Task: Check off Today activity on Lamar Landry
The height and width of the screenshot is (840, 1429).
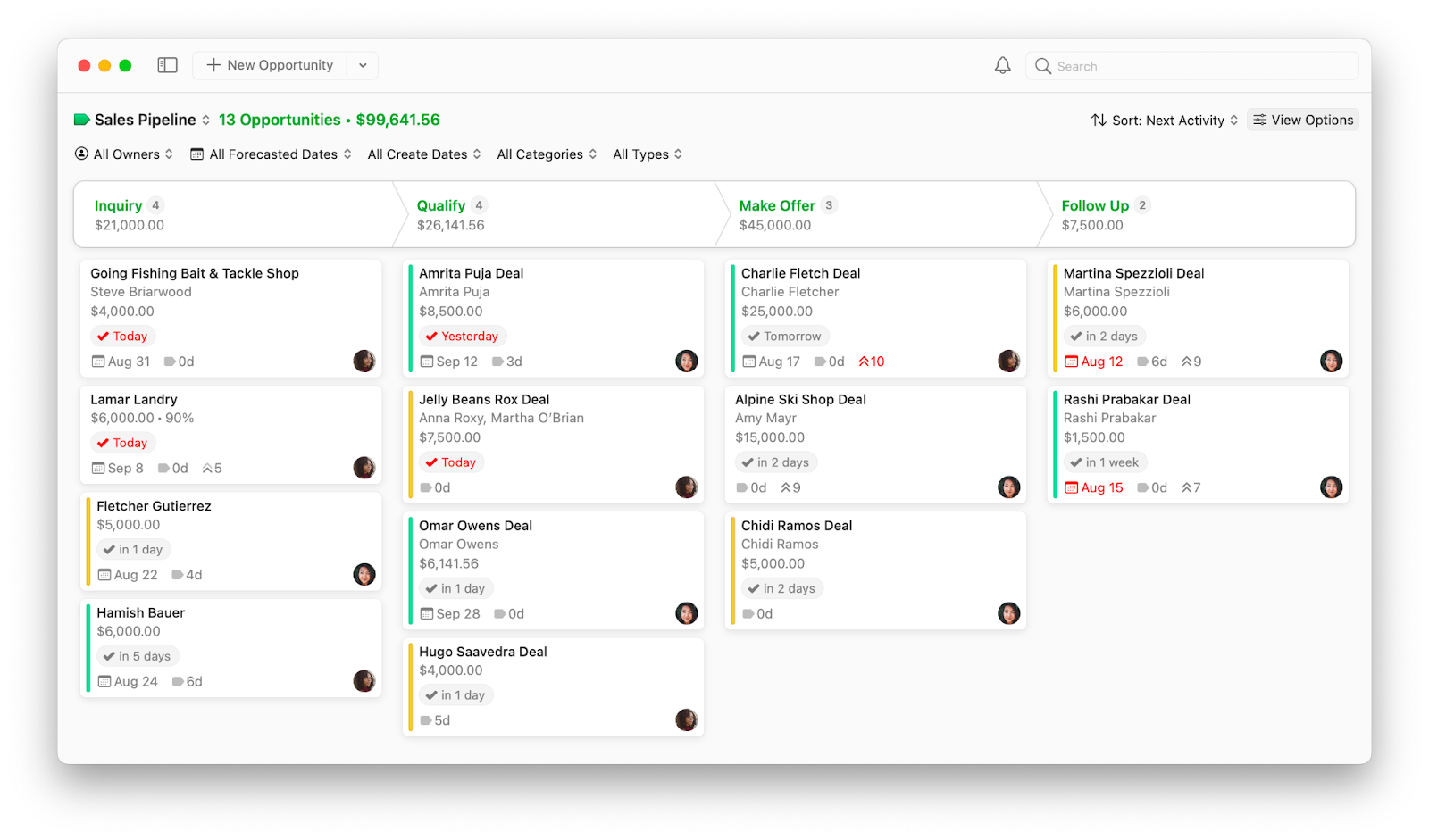Action: point(103,443)
